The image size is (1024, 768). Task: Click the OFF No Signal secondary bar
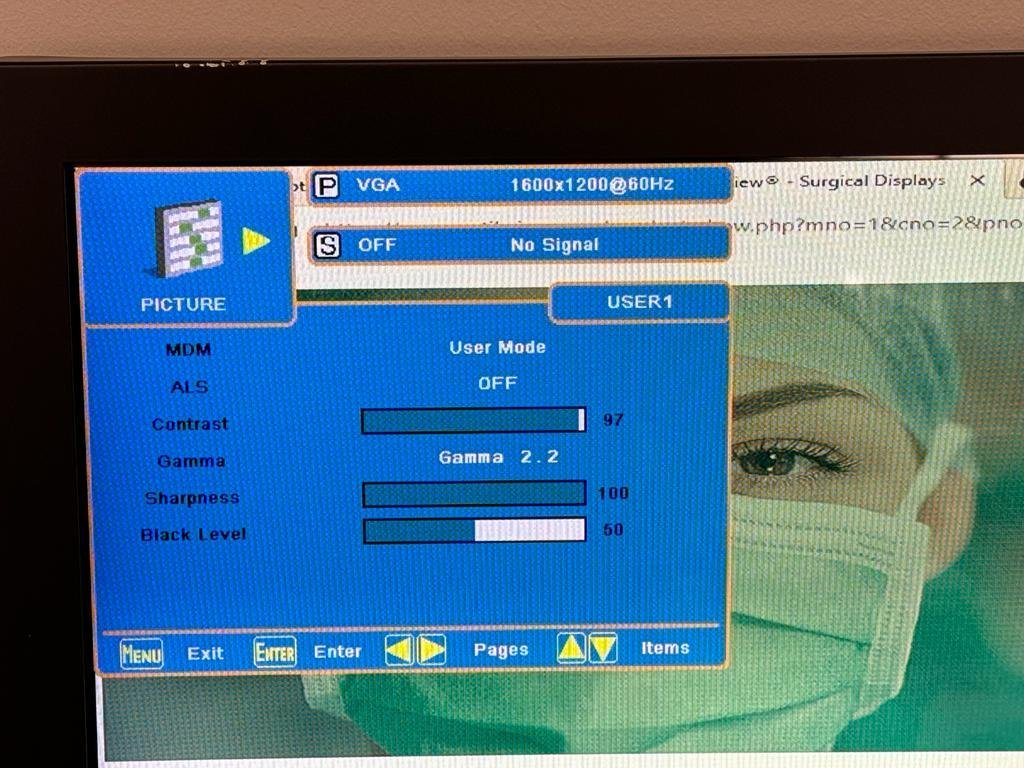[520, 245]
